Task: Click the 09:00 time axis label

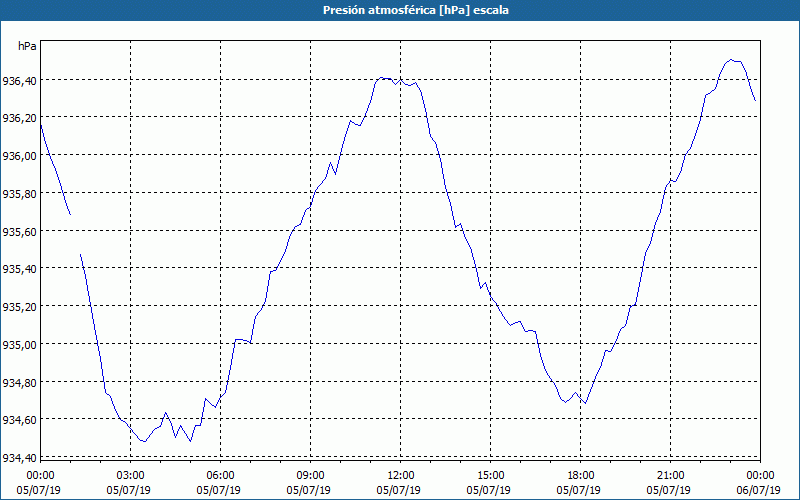Action: (x=310, y=476)
